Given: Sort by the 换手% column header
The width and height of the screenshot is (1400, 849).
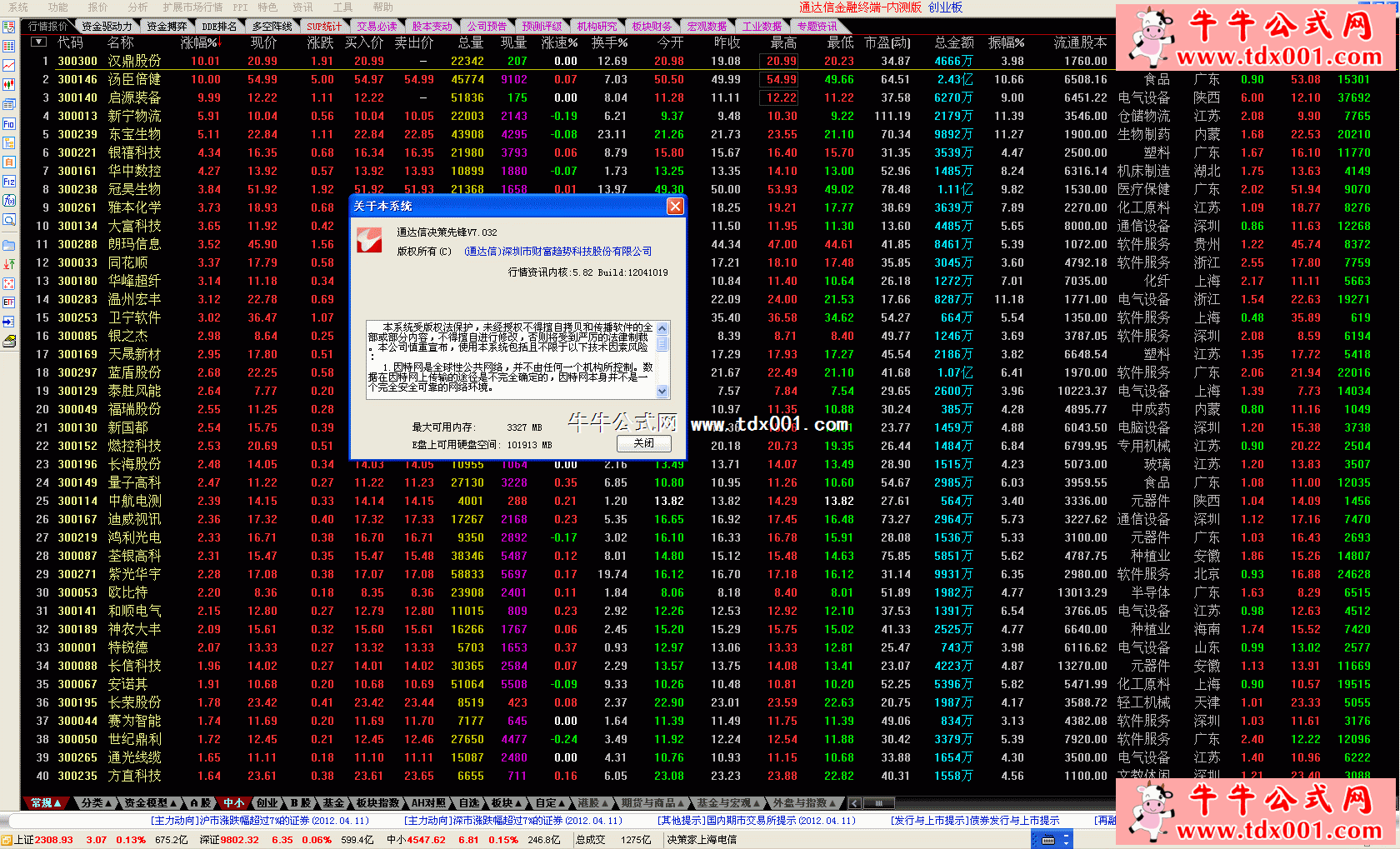Looking at the screenshot, I should pos(609,42).
